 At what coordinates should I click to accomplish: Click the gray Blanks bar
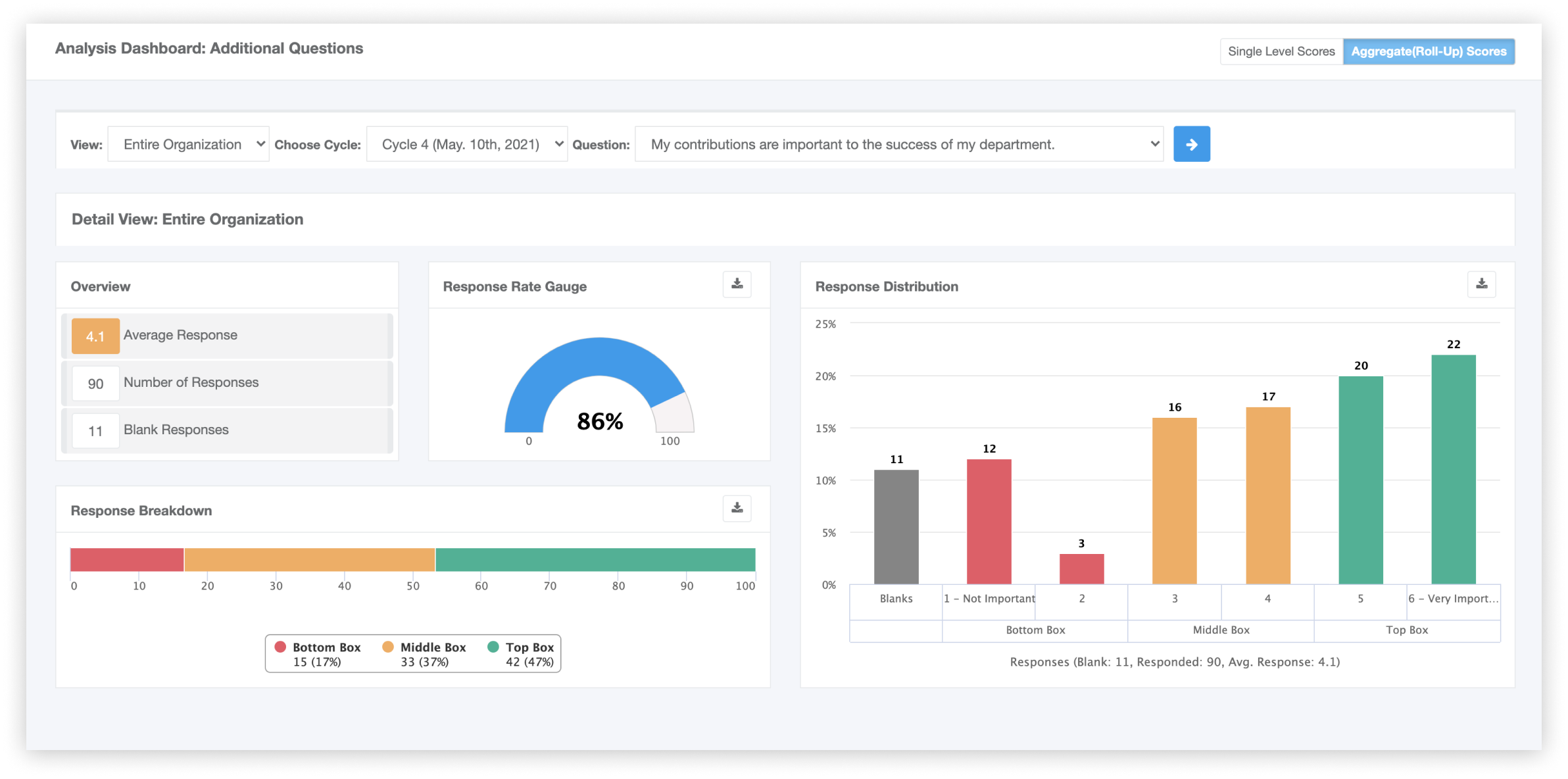(x=896, y=526)
